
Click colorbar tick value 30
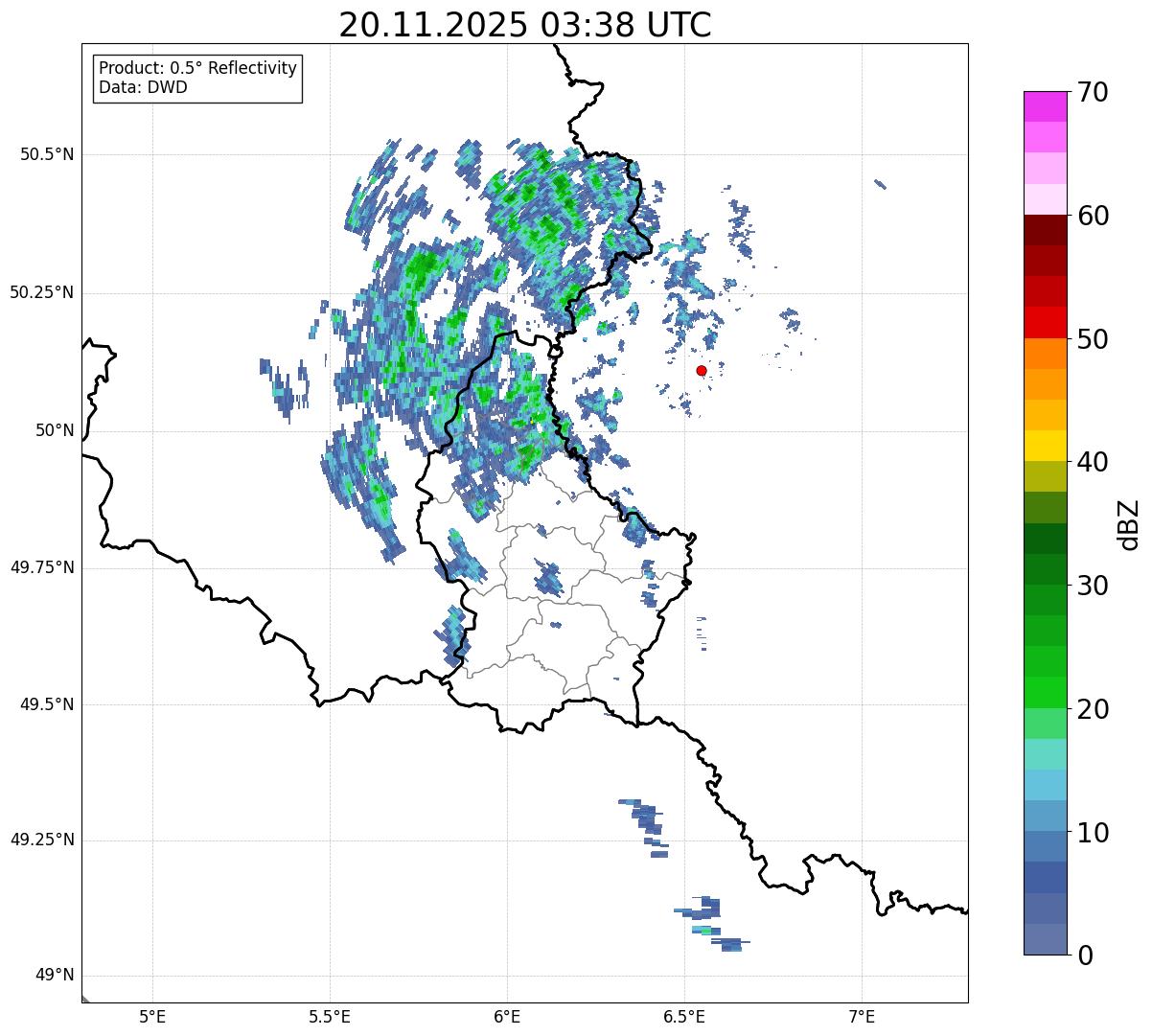pyautogui.click(x=1092, y=586)
